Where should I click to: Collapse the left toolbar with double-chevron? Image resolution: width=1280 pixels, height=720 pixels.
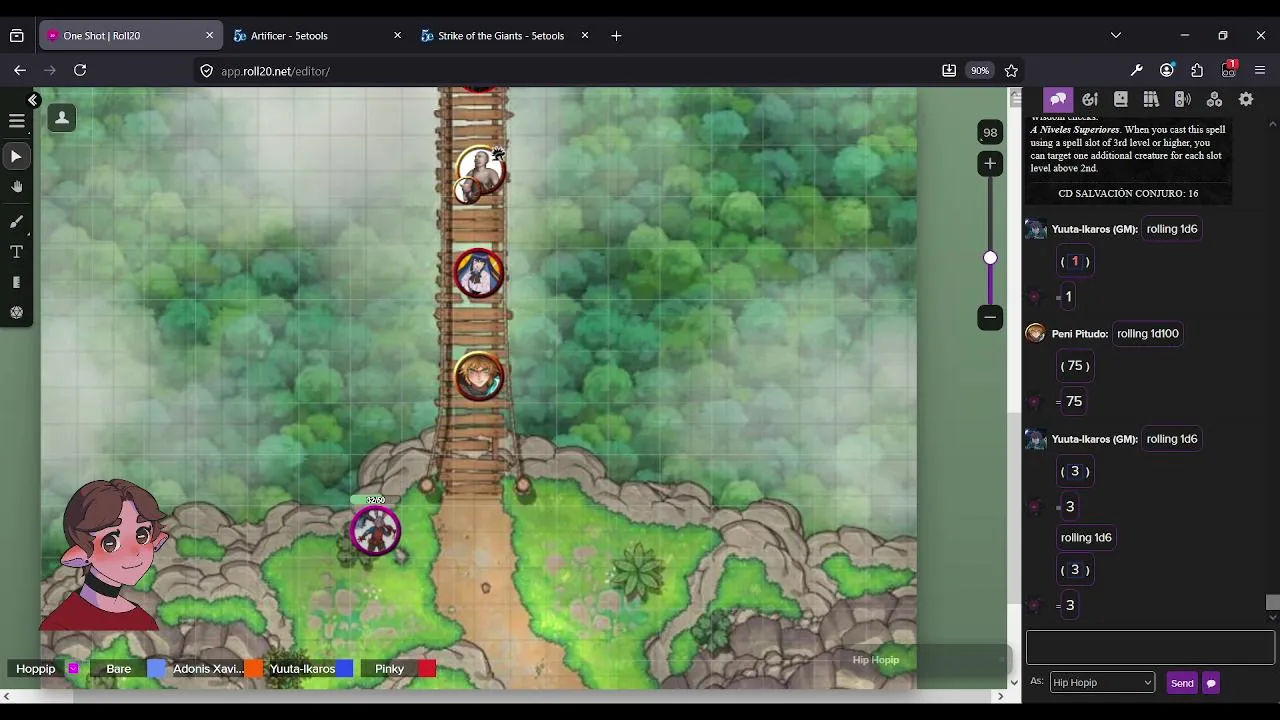[33, 100]
